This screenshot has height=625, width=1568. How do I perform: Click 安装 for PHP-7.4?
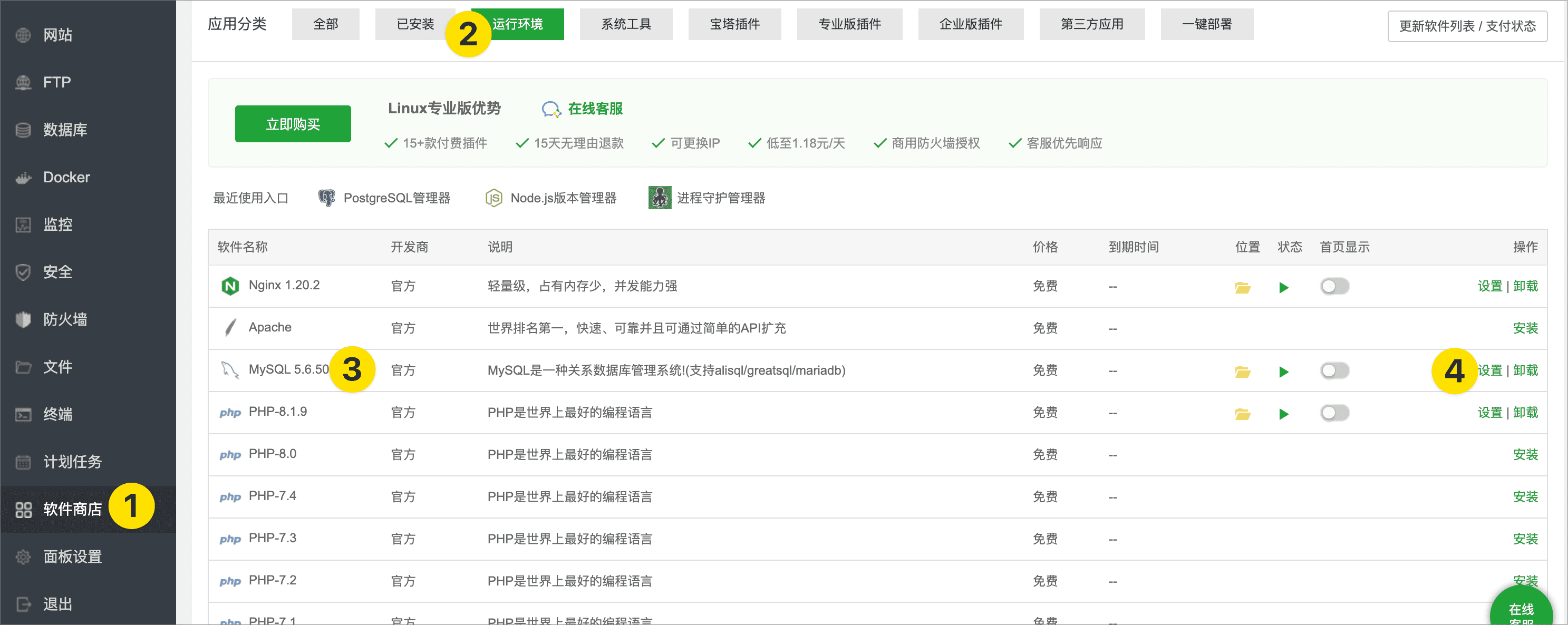1525,496
